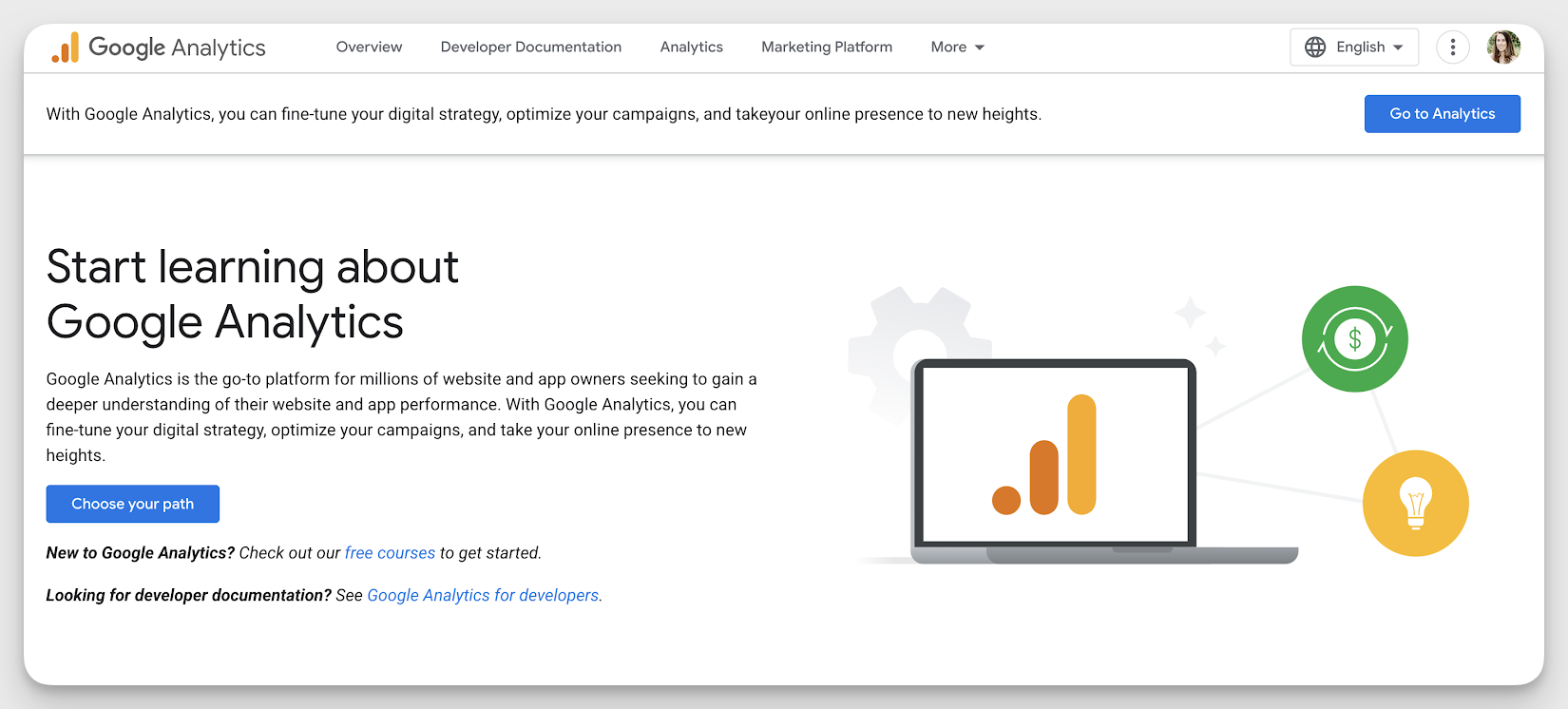Open the user profile avatar
Screen dimensions: 1568x709
pos(1503,48)
